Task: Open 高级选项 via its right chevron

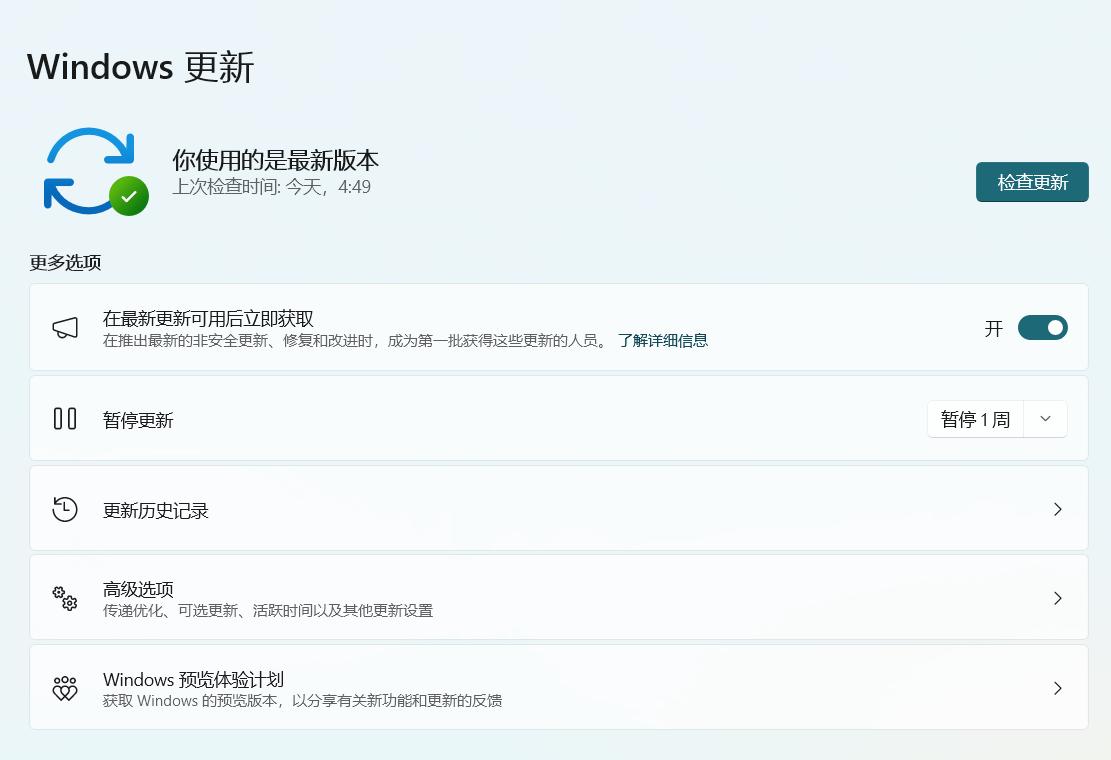Action: coord(1057,599)
